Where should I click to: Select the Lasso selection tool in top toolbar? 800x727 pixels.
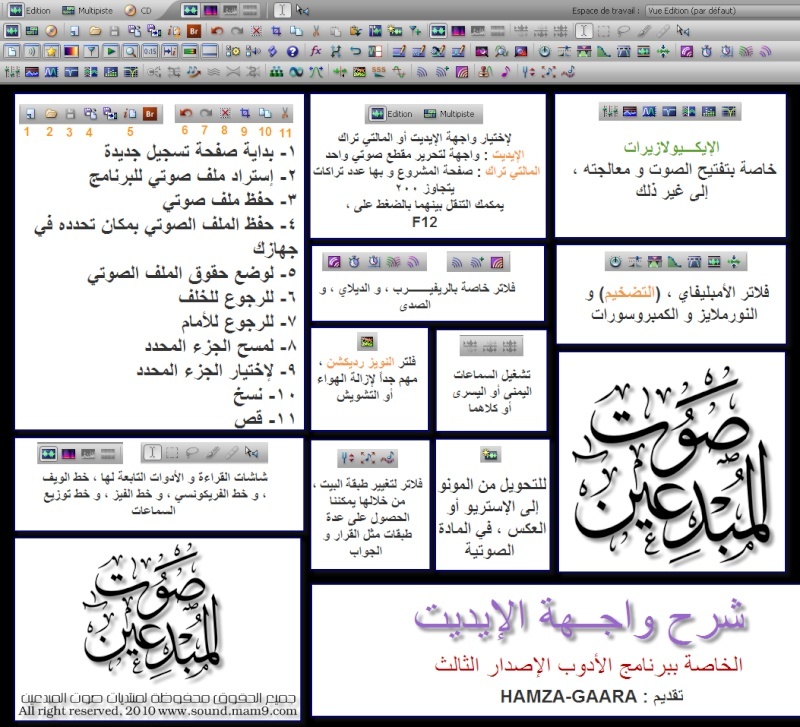(x=623, y=32)
